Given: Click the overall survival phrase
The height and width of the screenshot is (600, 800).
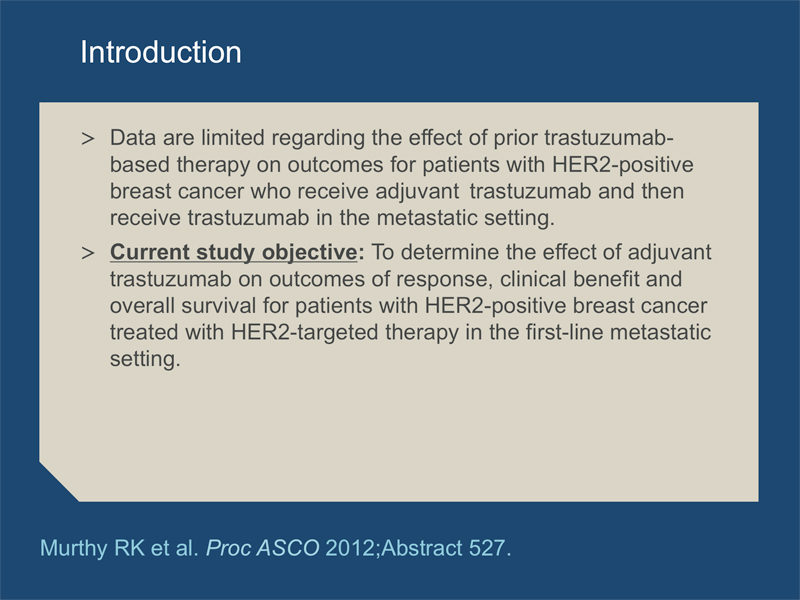Looking at the screenshot, I should tap(183, 306).
